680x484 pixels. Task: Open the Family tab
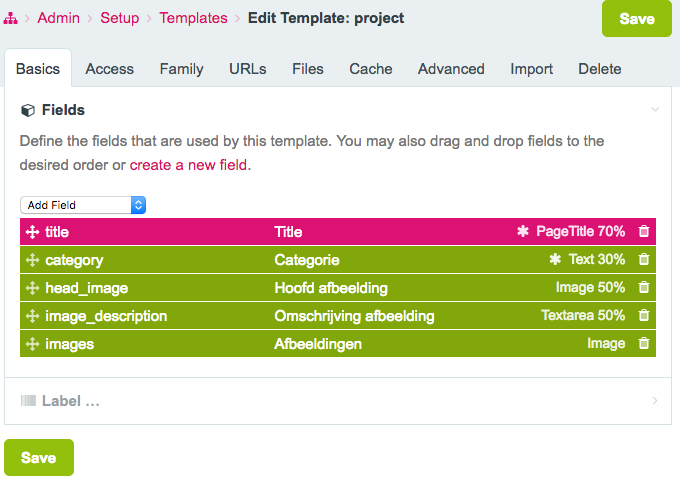coord(181,69)
